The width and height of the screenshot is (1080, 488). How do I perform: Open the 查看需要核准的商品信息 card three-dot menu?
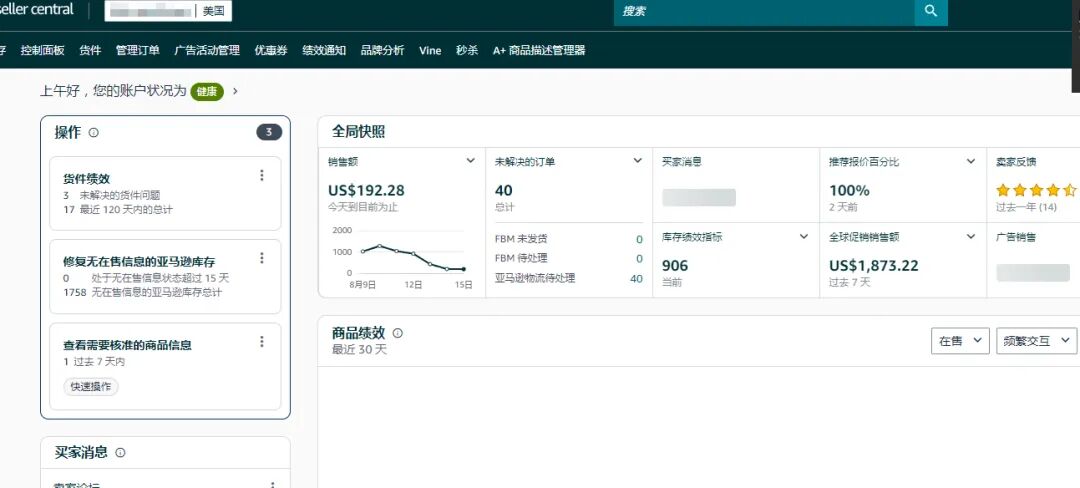point(262,341)
